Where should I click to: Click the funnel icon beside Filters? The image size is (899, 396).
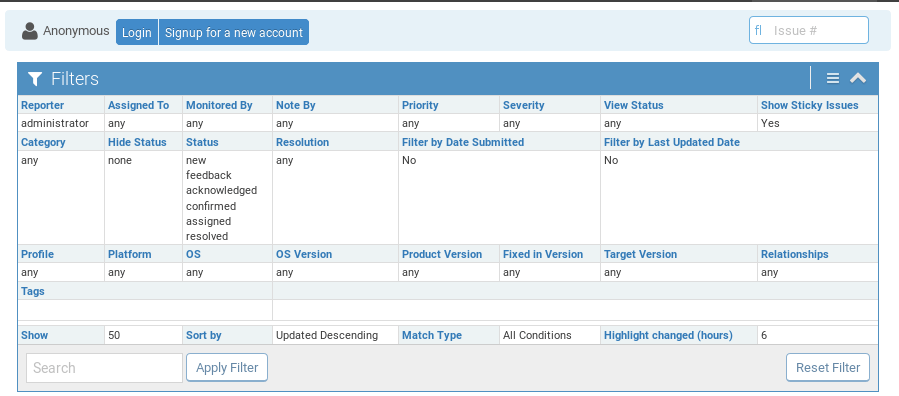pos(35,79)
